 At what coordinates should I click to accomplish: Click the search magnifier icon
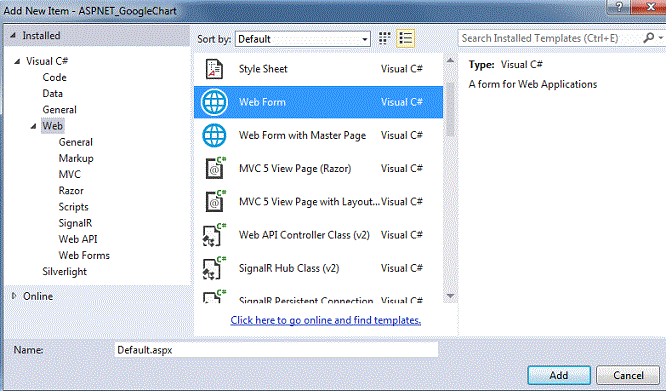tap(648, 38)
